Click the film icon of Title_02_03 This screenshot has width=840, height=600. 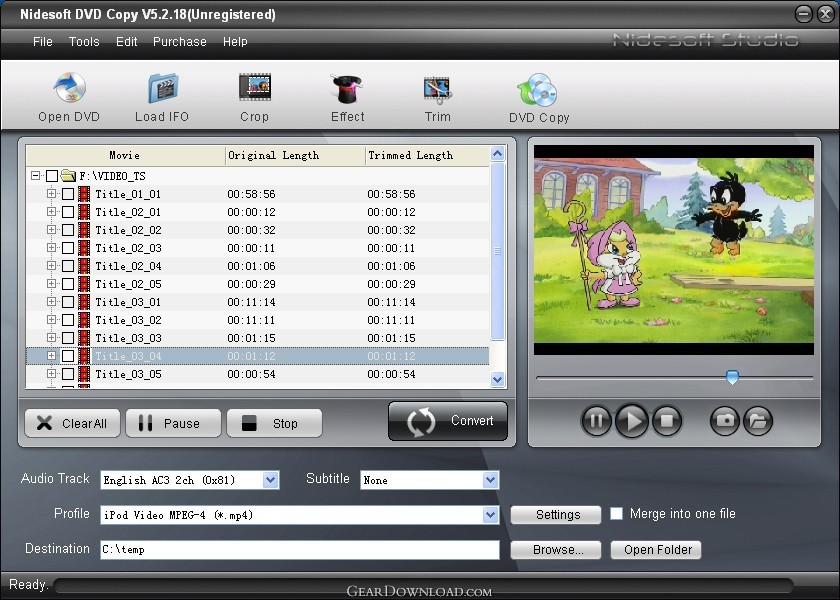click(x=84, y=248)
